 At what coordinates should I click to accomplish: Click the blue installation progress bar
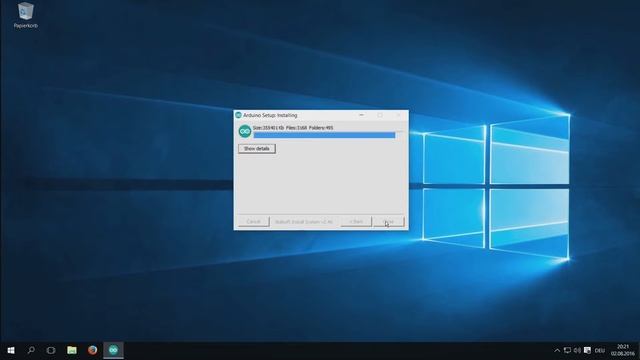point(324,135)
